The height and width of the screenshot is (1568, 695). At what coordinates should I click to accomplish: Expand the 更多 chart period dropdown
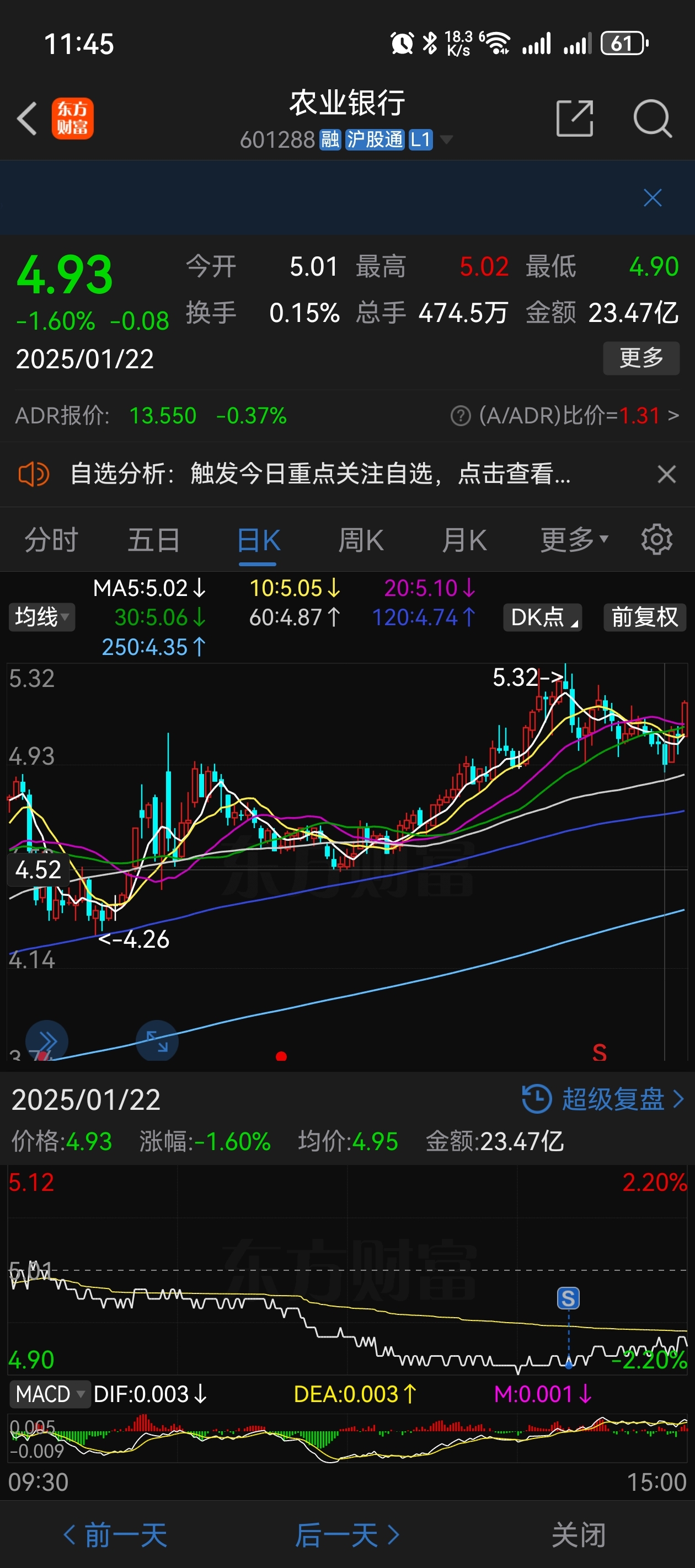tap(574, 539)
